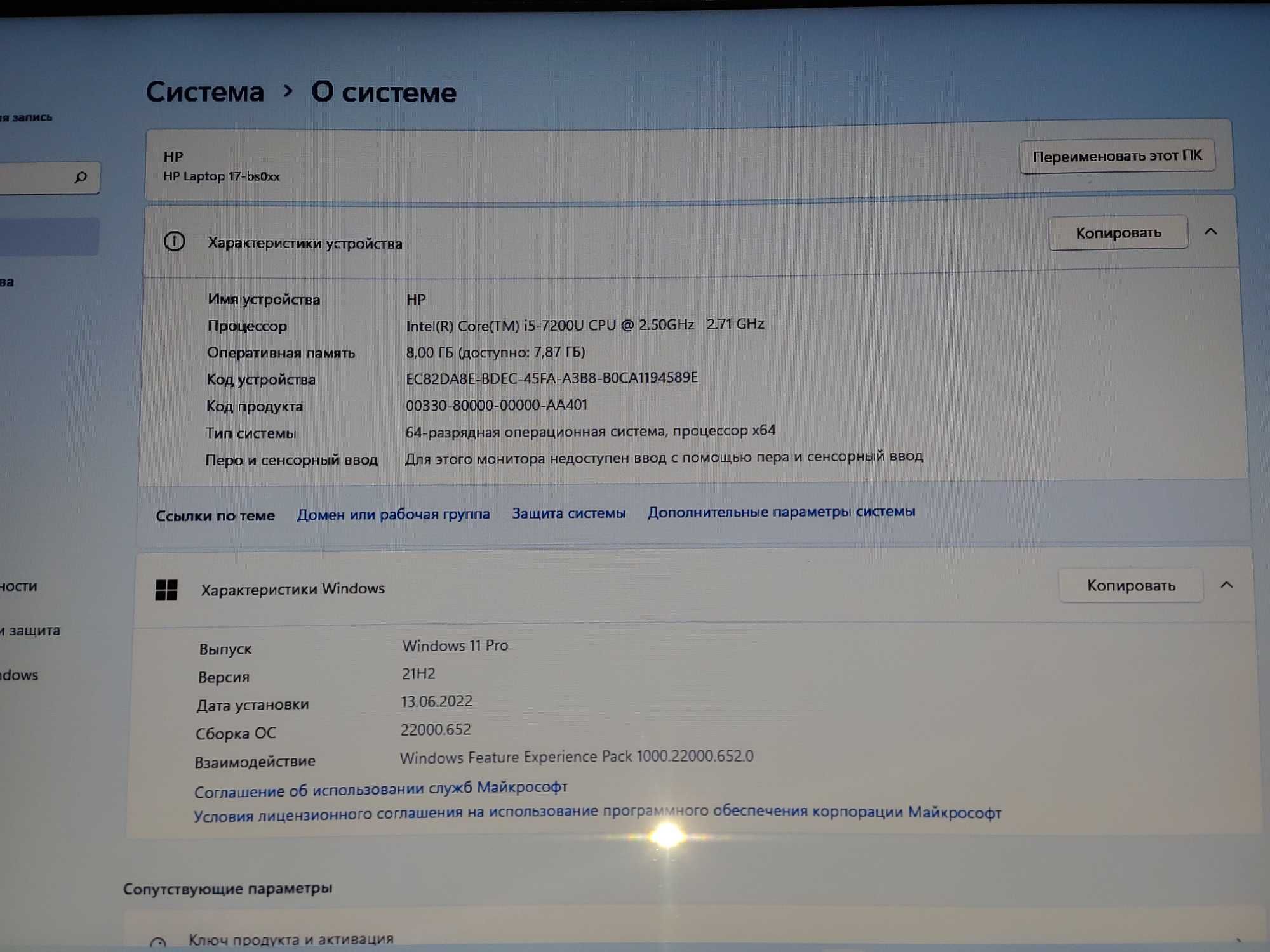This screenshot has width=1270, height=952.
Task: Open sidebar item ending in 'dows'
Action: tap(19, 675)
